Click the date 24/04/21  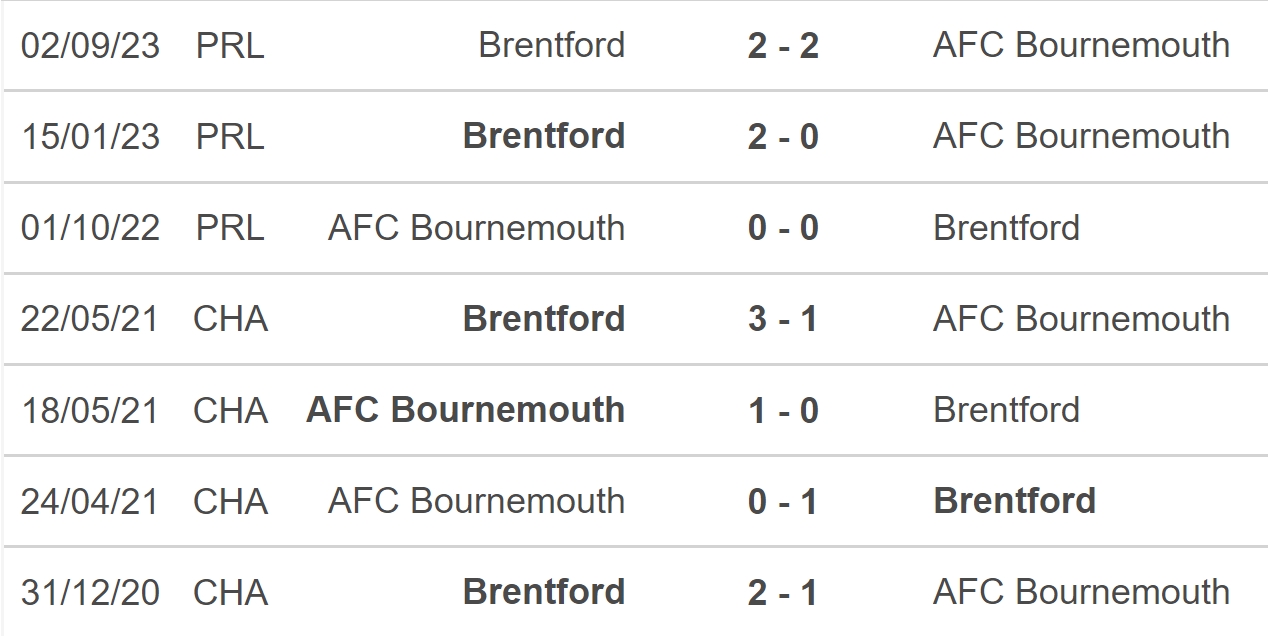(90, 501)
